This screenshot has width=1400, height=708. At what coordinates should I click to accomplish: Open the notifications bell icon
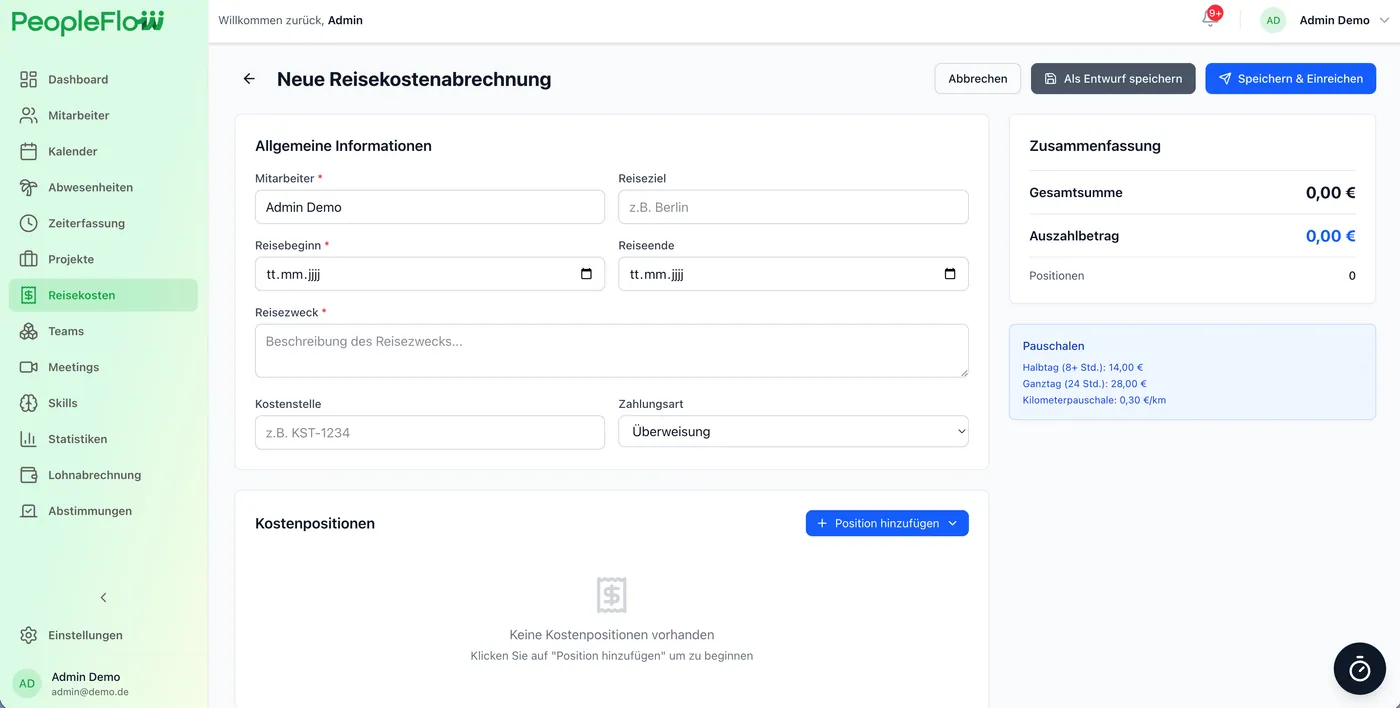coord(1209,19)
